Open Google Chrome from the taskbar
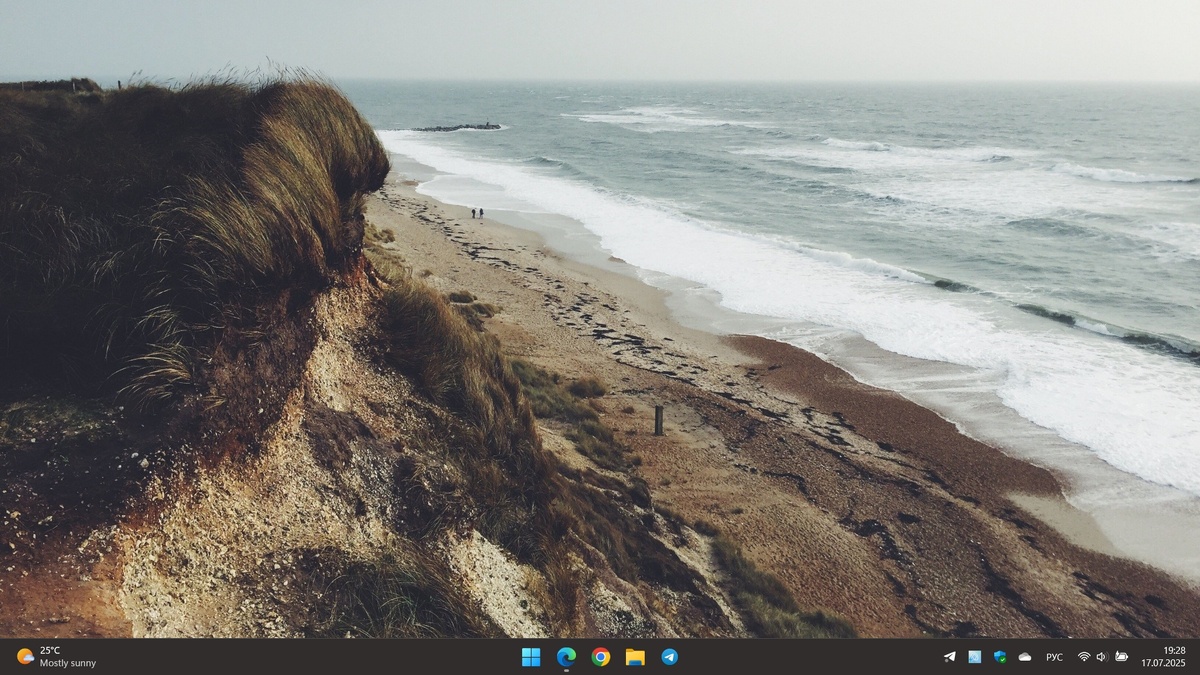The width and height of the screenshot is (1200, 675). click(x=600, y=657)
